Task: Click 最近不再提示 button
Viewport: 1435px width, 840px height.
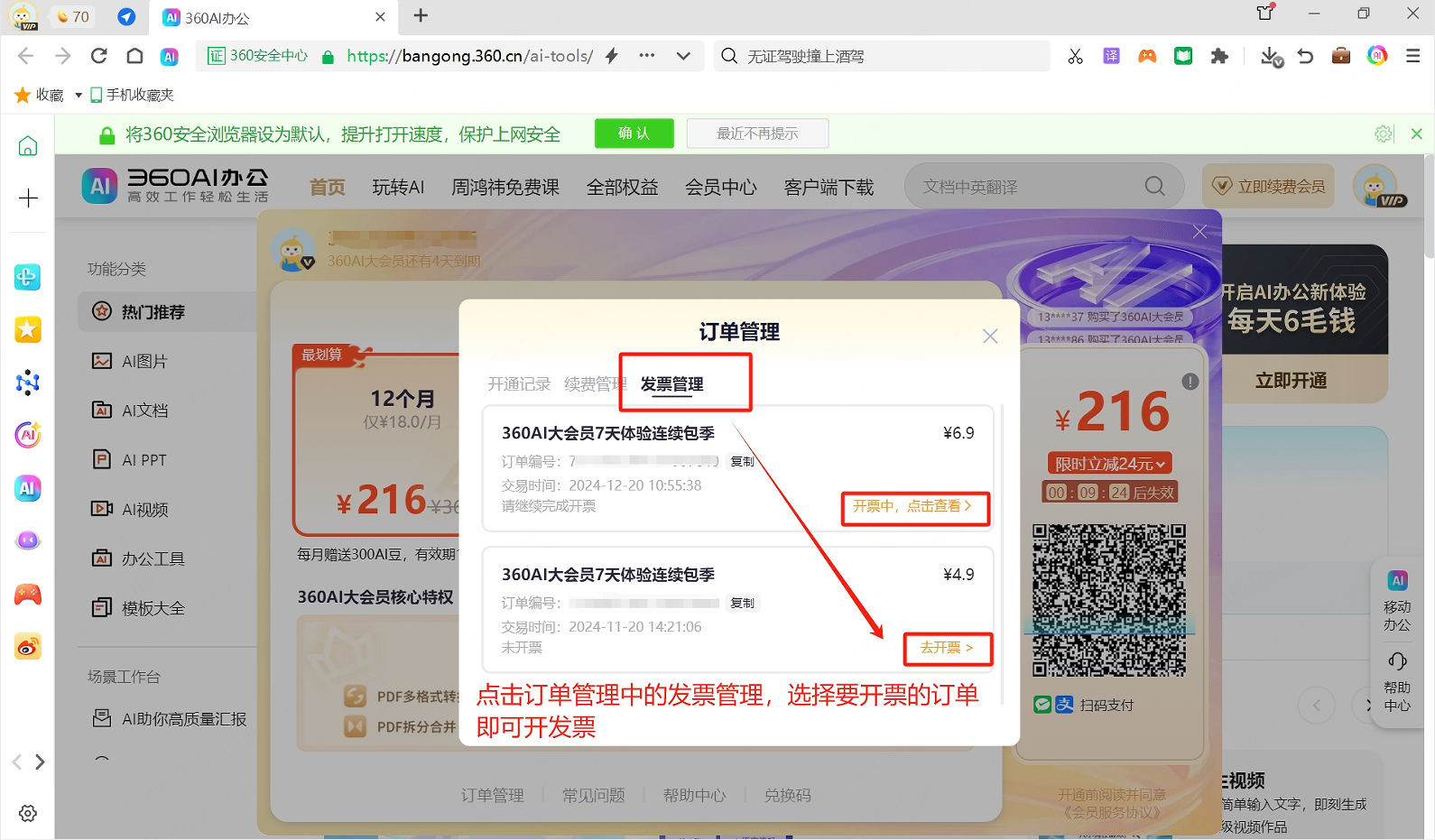Action: click(x=757, y=134)
